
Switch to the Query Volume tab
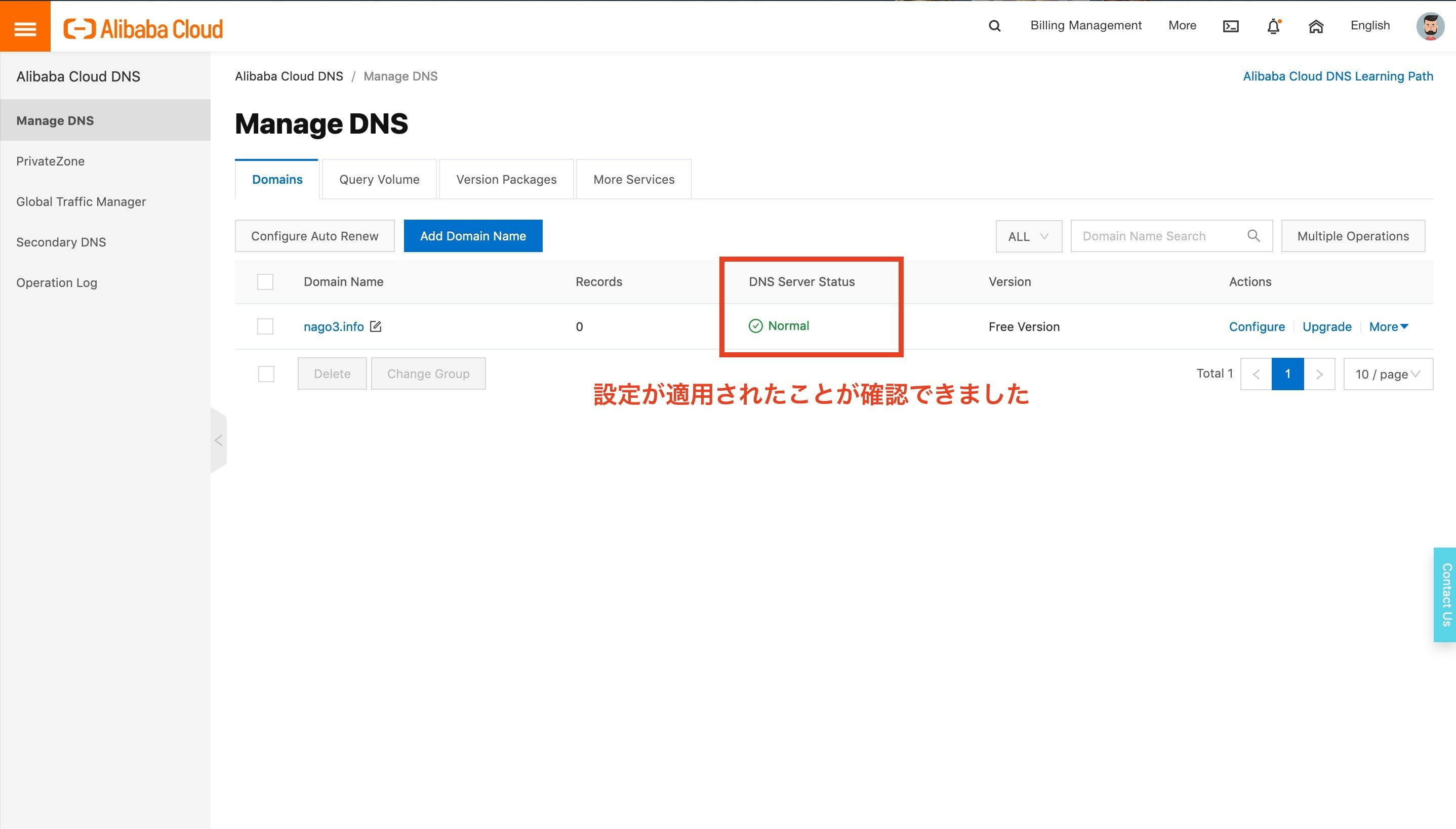[379, 179]
